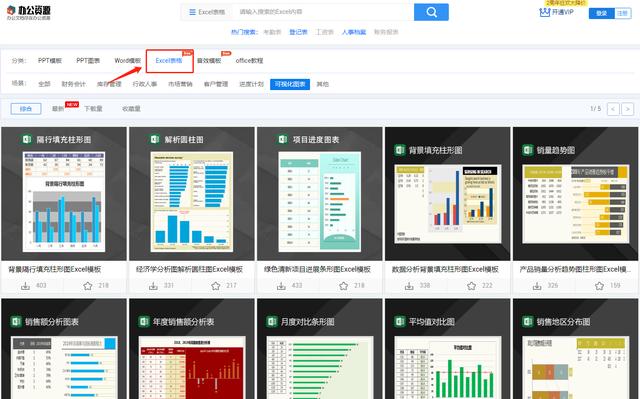Focus the search keyword input box
The image size is (640, 399).
point(322,12)
